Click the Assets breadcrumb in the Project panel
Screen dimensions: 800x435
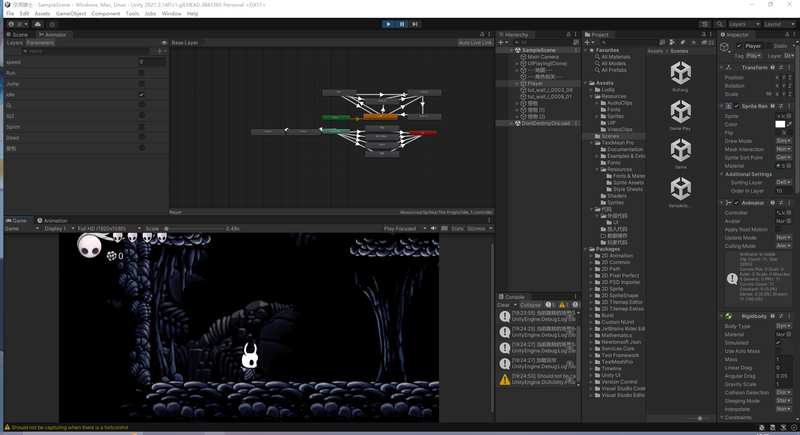click(655, 51)
